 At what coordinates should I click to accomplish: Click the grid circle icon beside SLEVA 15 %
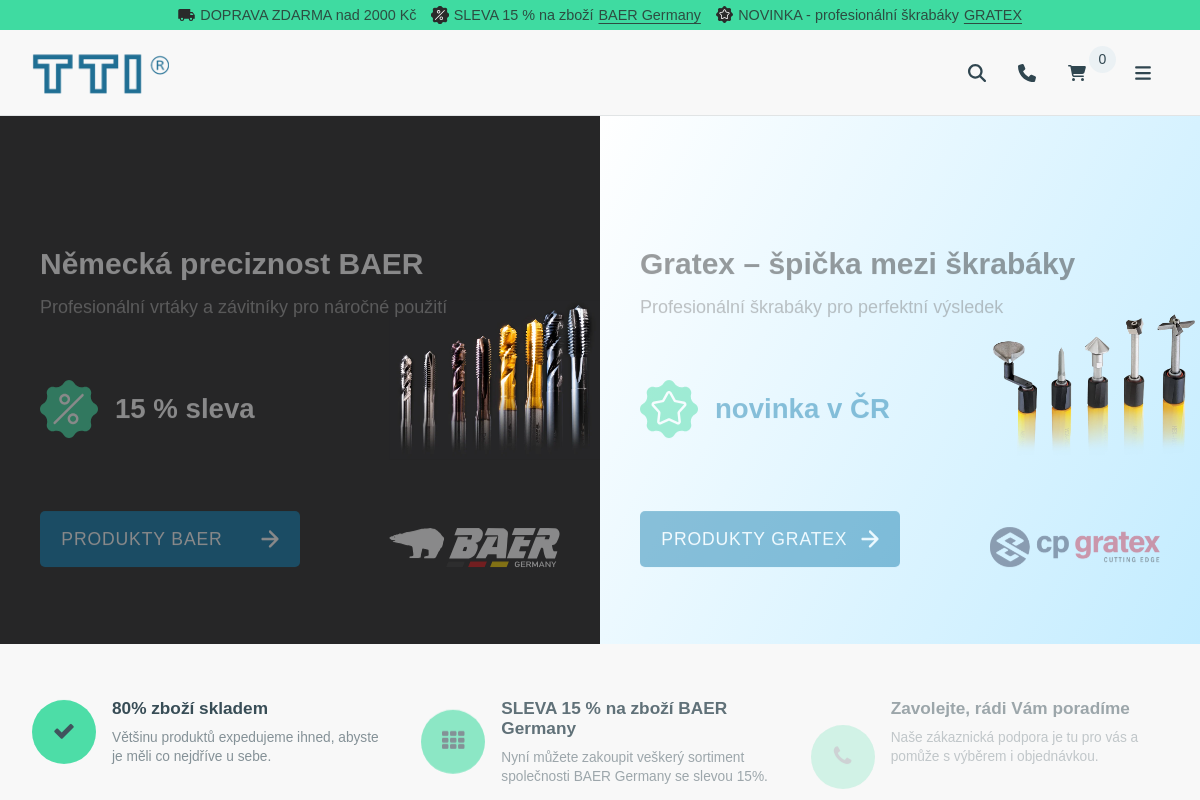(x=453, y=741)
